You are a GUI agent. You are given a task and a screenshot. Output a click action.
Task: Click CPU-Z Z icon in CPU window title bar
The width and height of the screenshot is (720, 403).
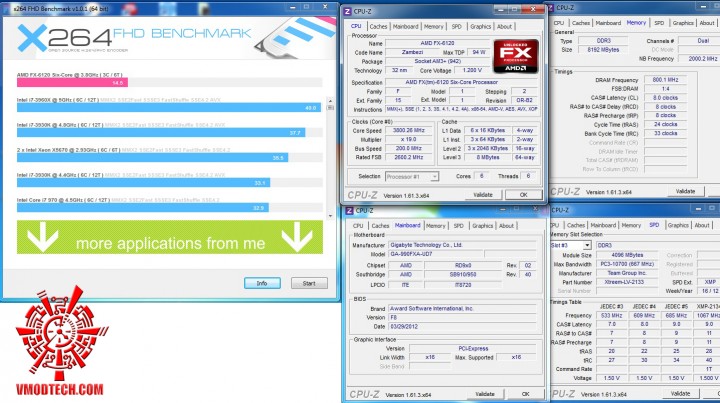[348, 11]
